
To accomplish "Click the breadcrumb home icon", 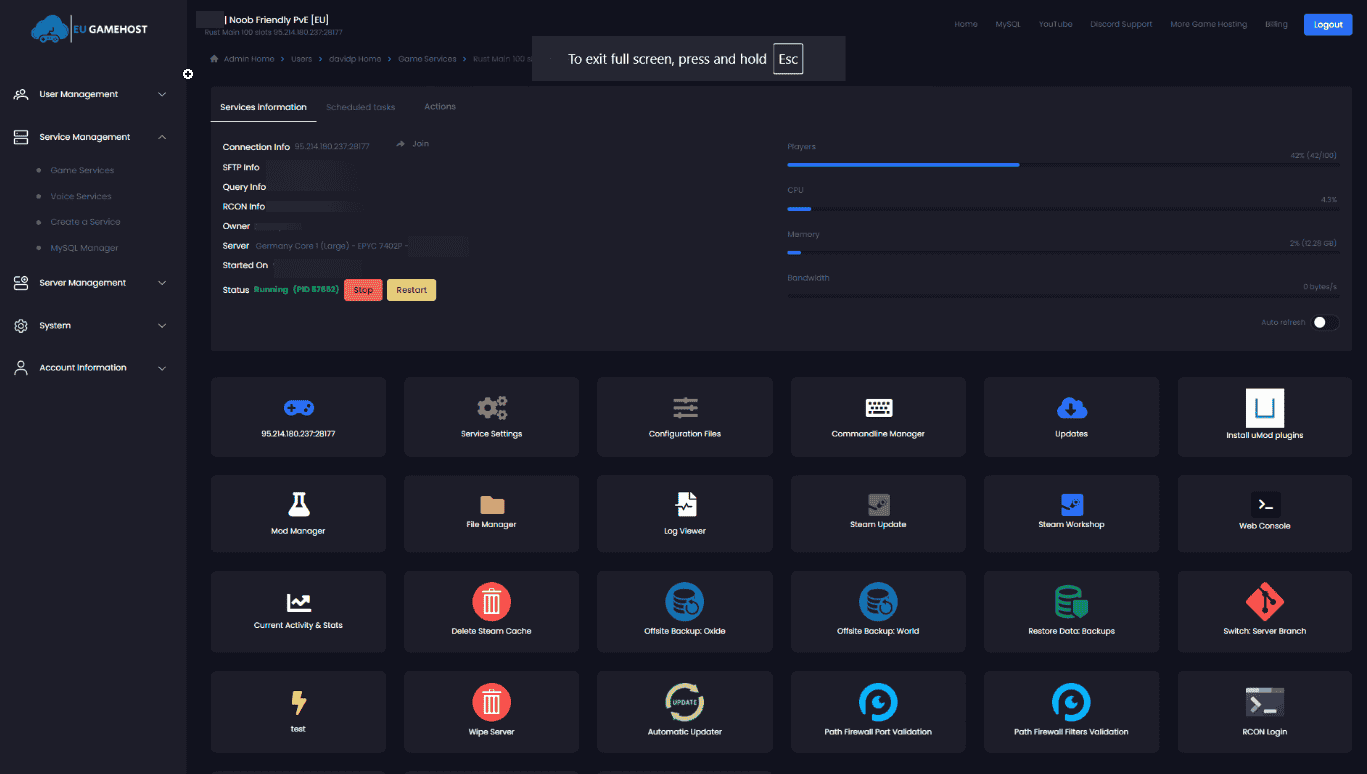I will 214,59.
